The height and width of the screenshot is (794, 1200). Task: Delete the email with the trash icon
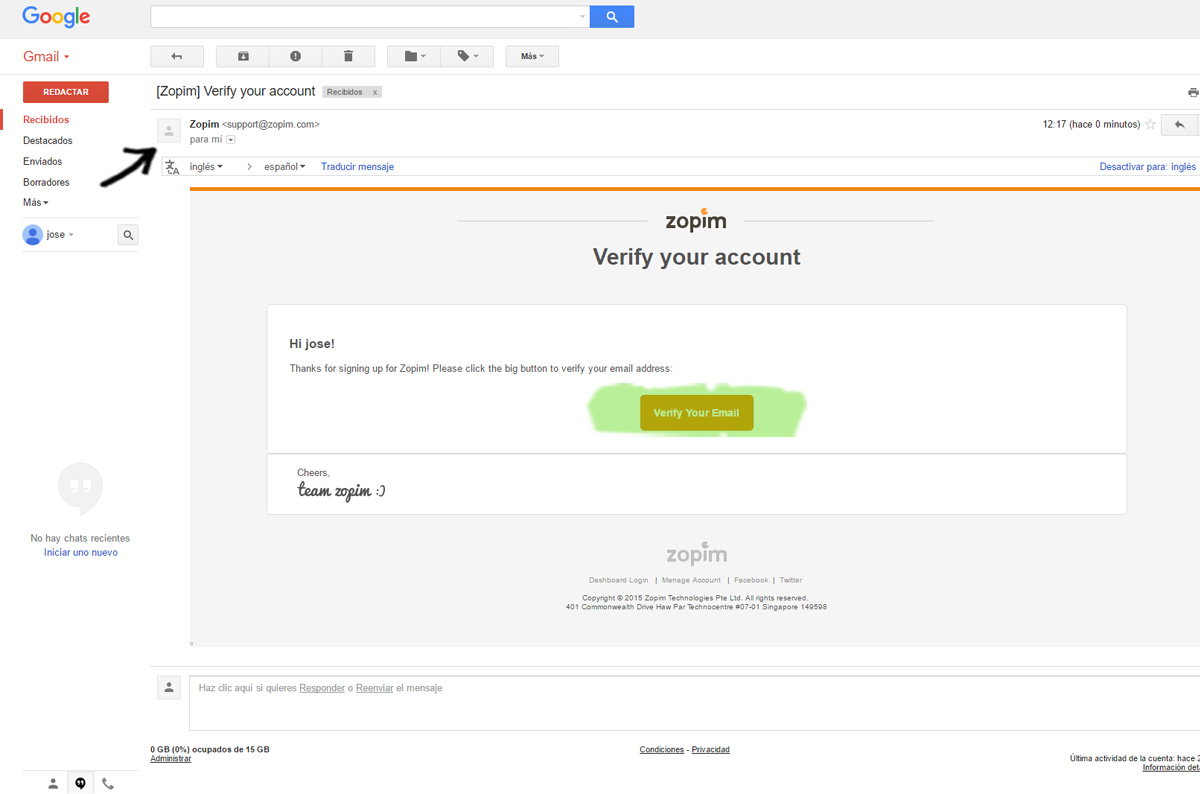tap(348, 57)
